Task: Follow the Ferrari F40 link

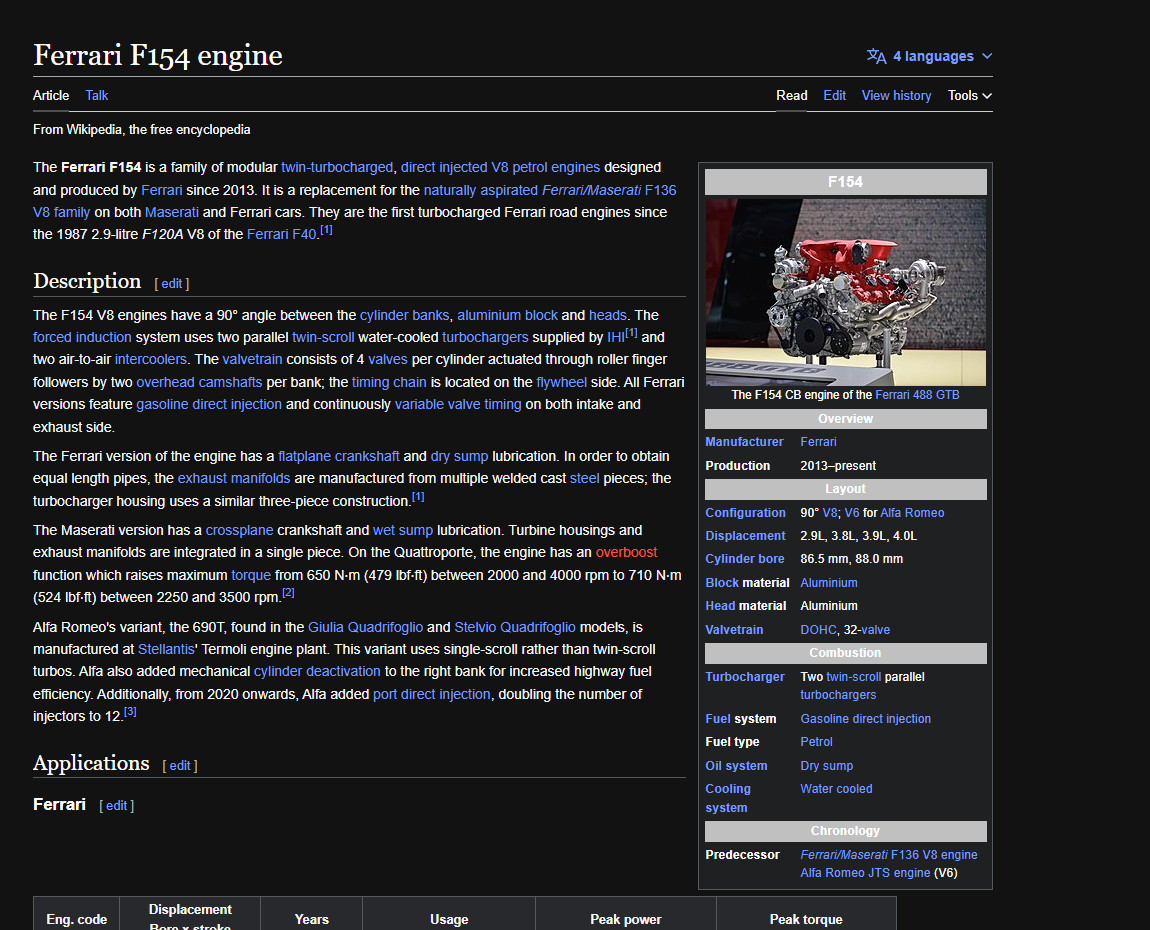Action: click(x=282, y=234)
